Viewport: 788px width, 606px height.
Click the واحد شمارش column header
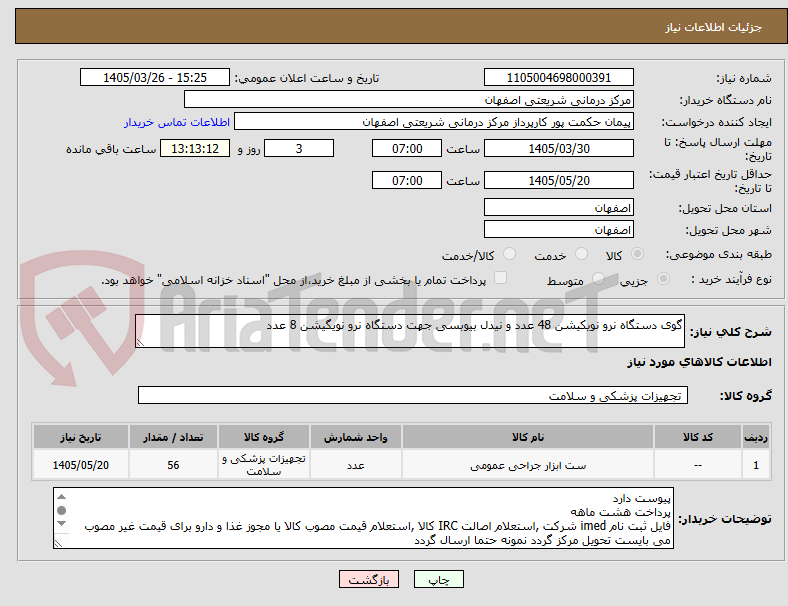pos(355,437)
